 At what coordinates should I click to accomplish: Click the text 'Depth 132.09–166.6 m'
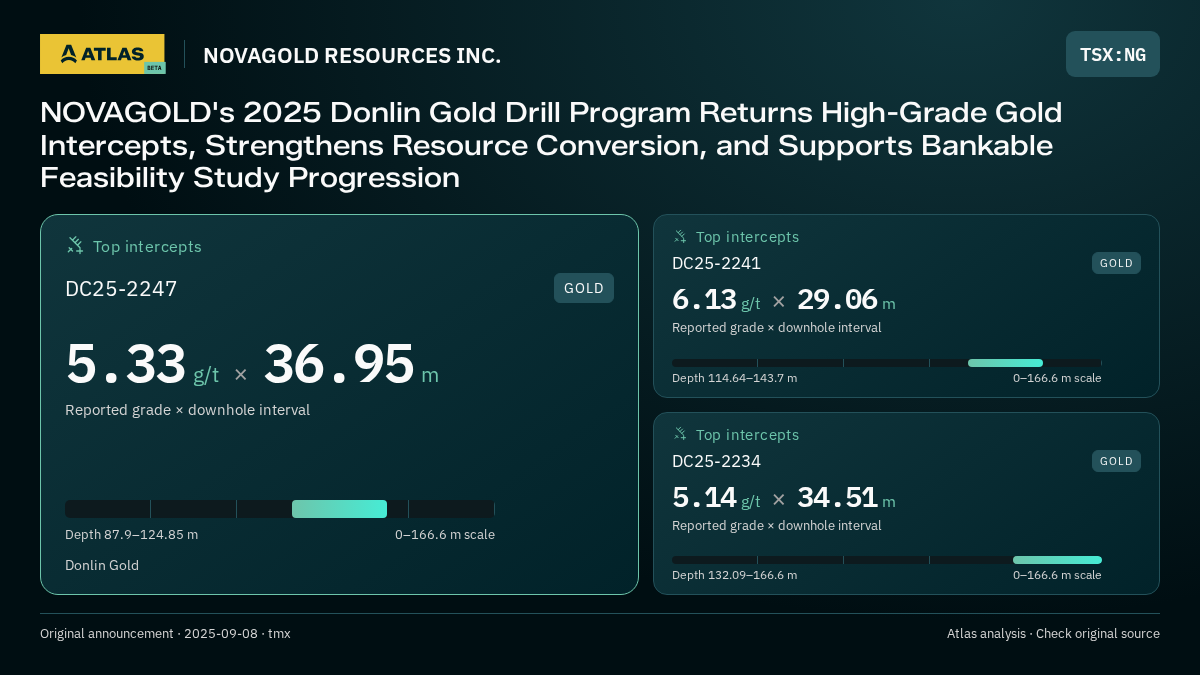(x=734, y=575)
